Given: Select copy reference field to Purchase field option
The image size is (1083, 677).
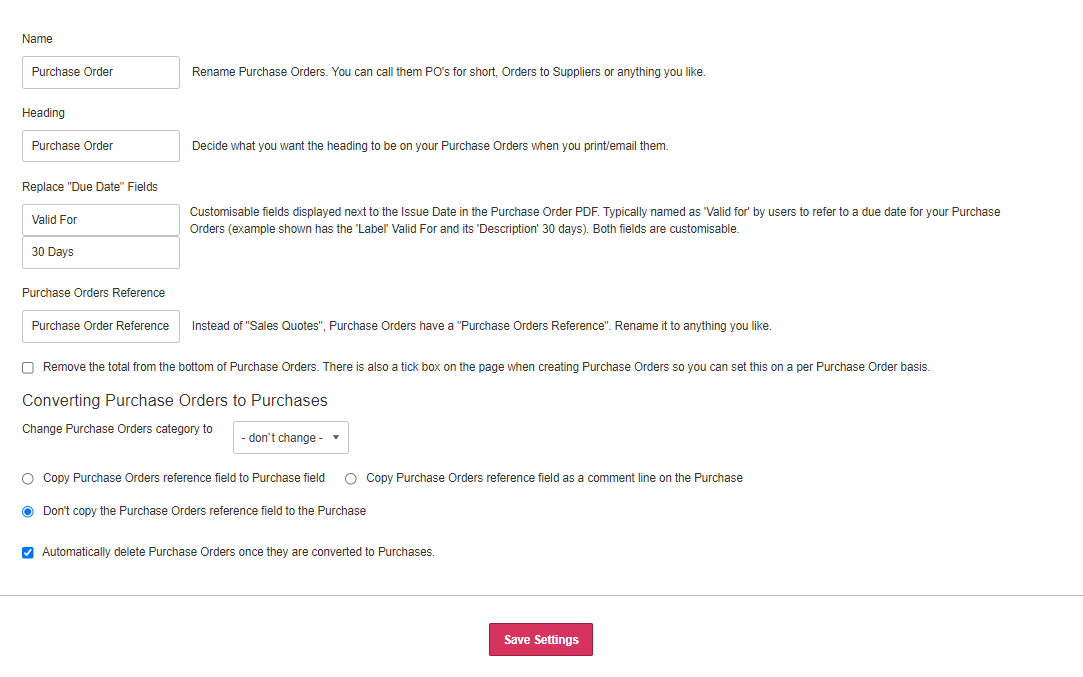Looking at the screenshot, I should click(x=27, y=478).
